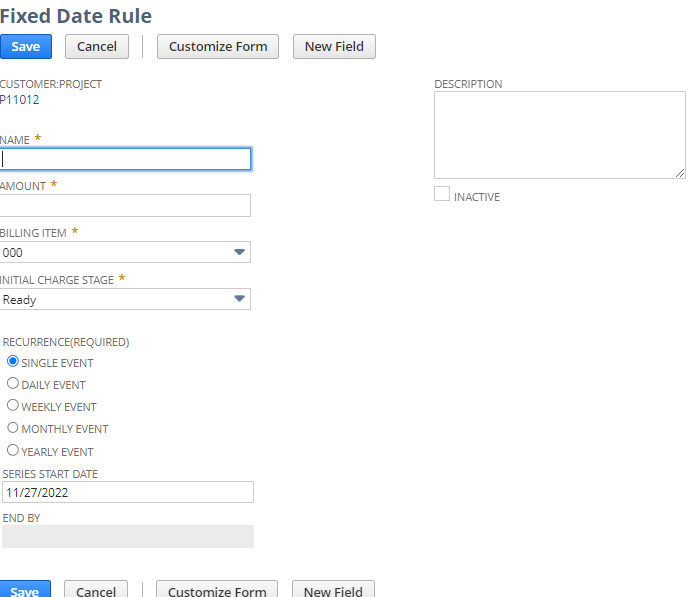Select Weekly Event recurrence option
The height and width of the screenshot is (597, 691).
pyautogui.click(x=13, y=406)
